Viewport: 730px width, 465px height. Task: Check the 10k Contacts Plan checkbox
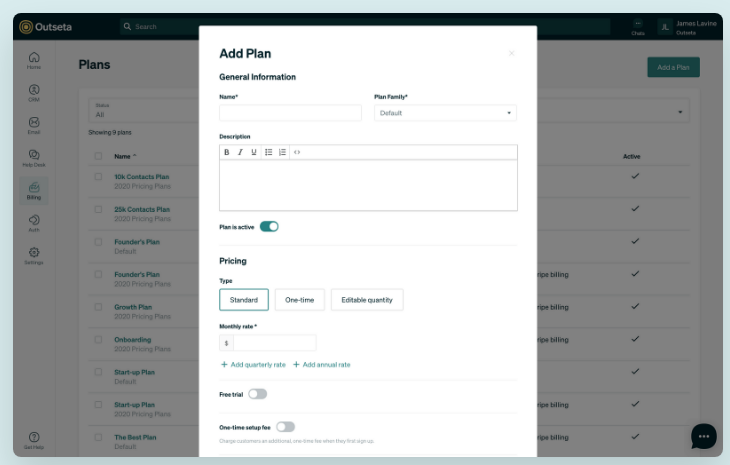point(98,176)
